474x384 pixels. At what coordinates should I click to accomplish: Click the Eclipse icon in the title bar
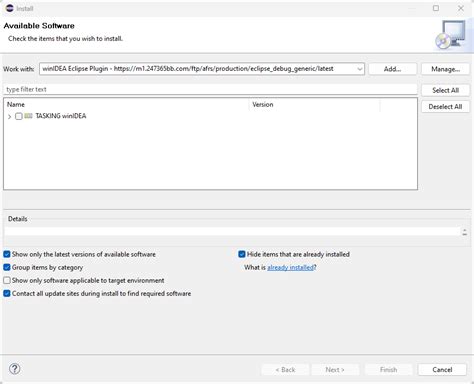pyautogui.click(x=10, y=8)
